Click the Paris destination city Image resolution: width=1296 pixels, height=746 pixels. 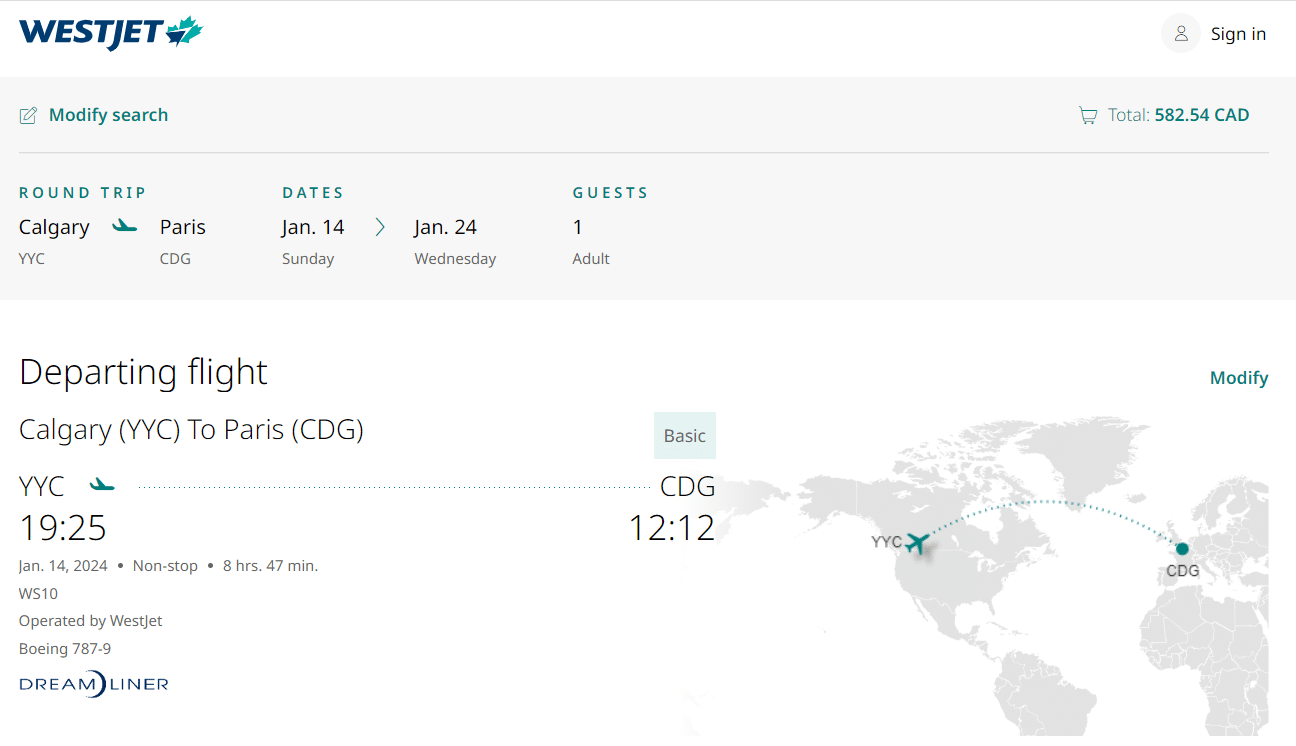183,227
